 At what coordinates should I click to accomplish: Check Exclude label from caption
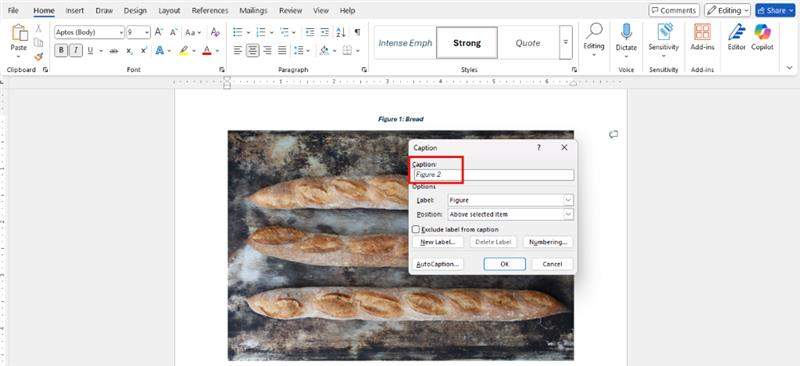click(x=416, y=230)
